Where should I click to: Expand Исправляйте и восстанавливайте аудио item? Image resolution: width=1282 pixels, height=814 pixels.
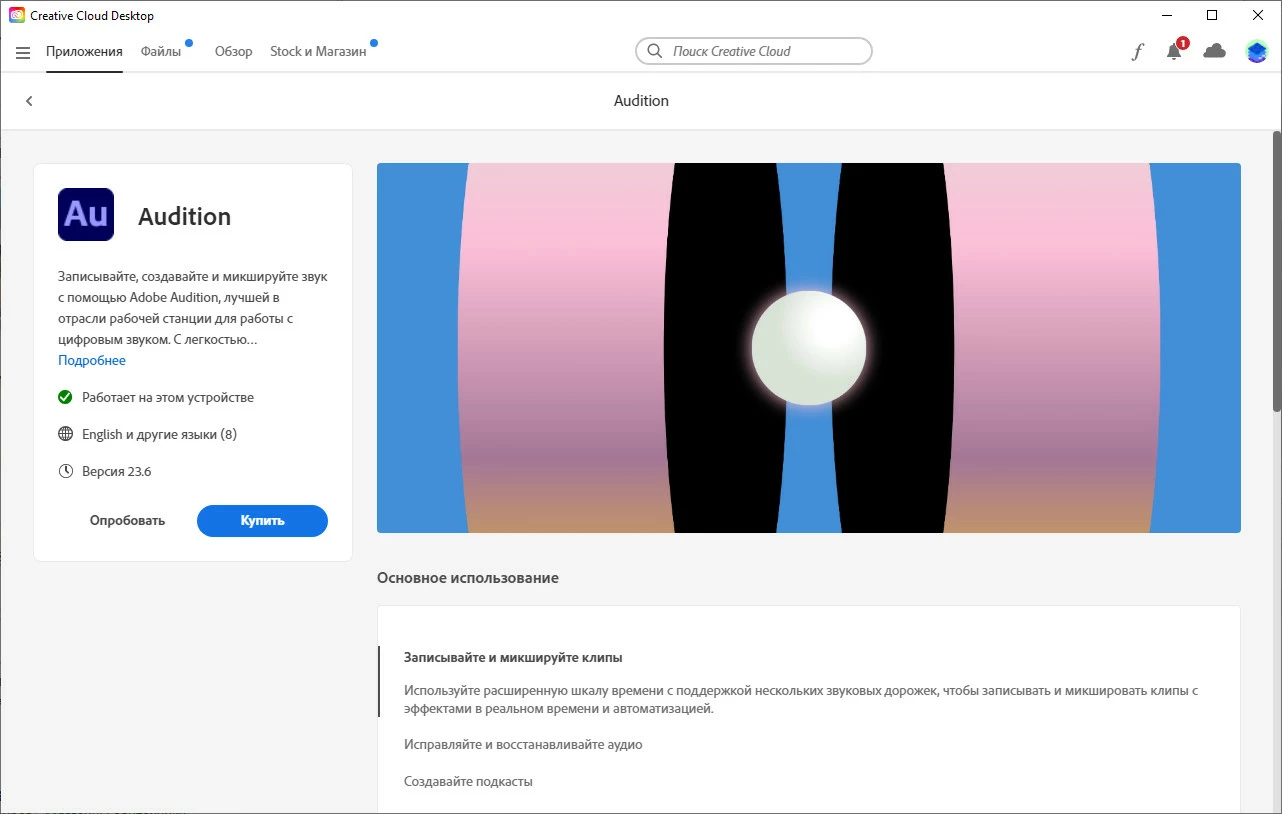click(x=523, y=745)
